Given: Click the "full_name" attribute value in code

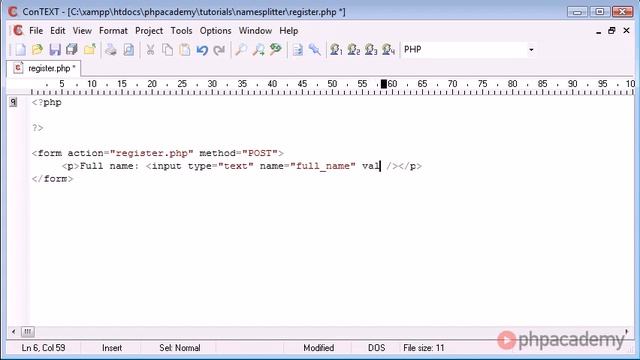Looking at the screenshot, I should 323,166.
